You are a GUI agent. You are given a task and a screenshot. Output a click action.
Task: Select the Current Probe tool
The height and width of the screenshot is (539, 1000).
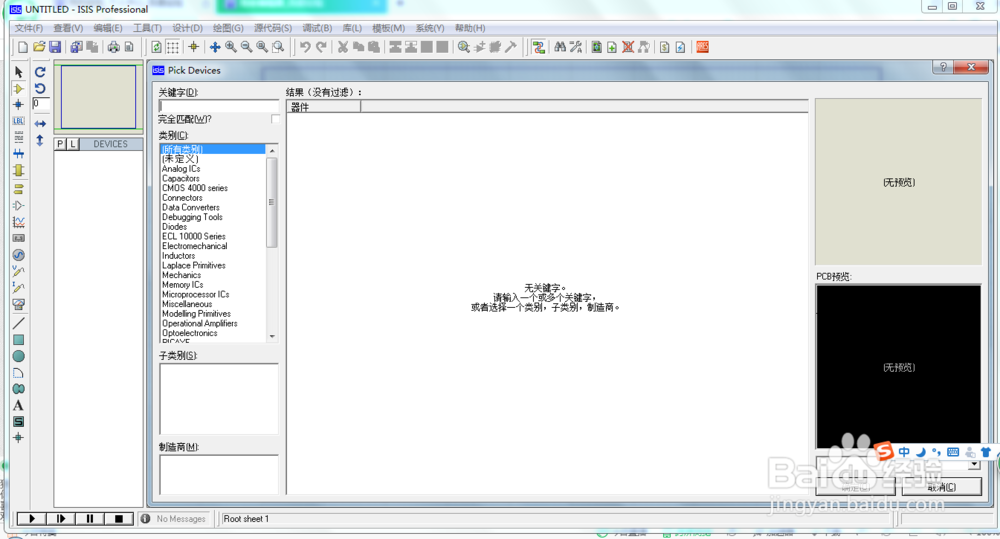pyautogui.click(x=18, y=288)
